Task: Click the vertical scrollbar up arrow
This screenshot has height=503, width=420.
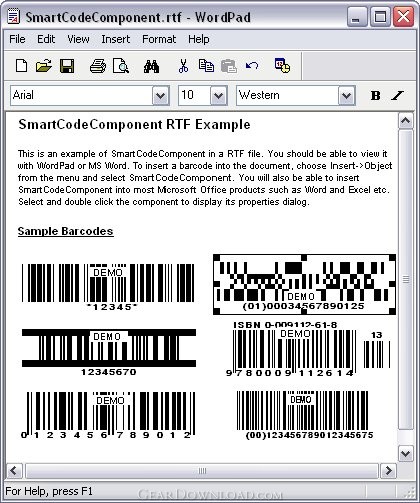Action: [406, 121]
